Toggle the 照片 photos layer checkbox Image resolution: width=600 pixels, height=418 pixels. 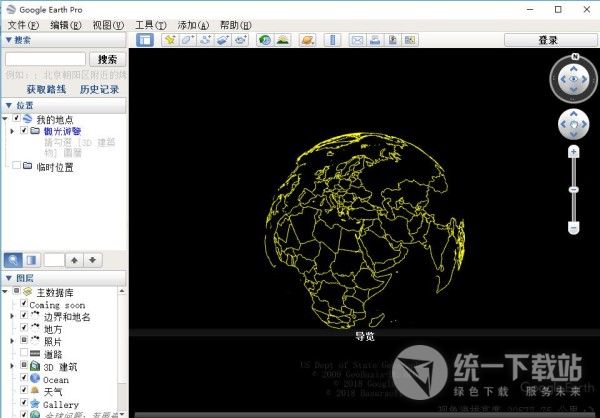(24, 340)
